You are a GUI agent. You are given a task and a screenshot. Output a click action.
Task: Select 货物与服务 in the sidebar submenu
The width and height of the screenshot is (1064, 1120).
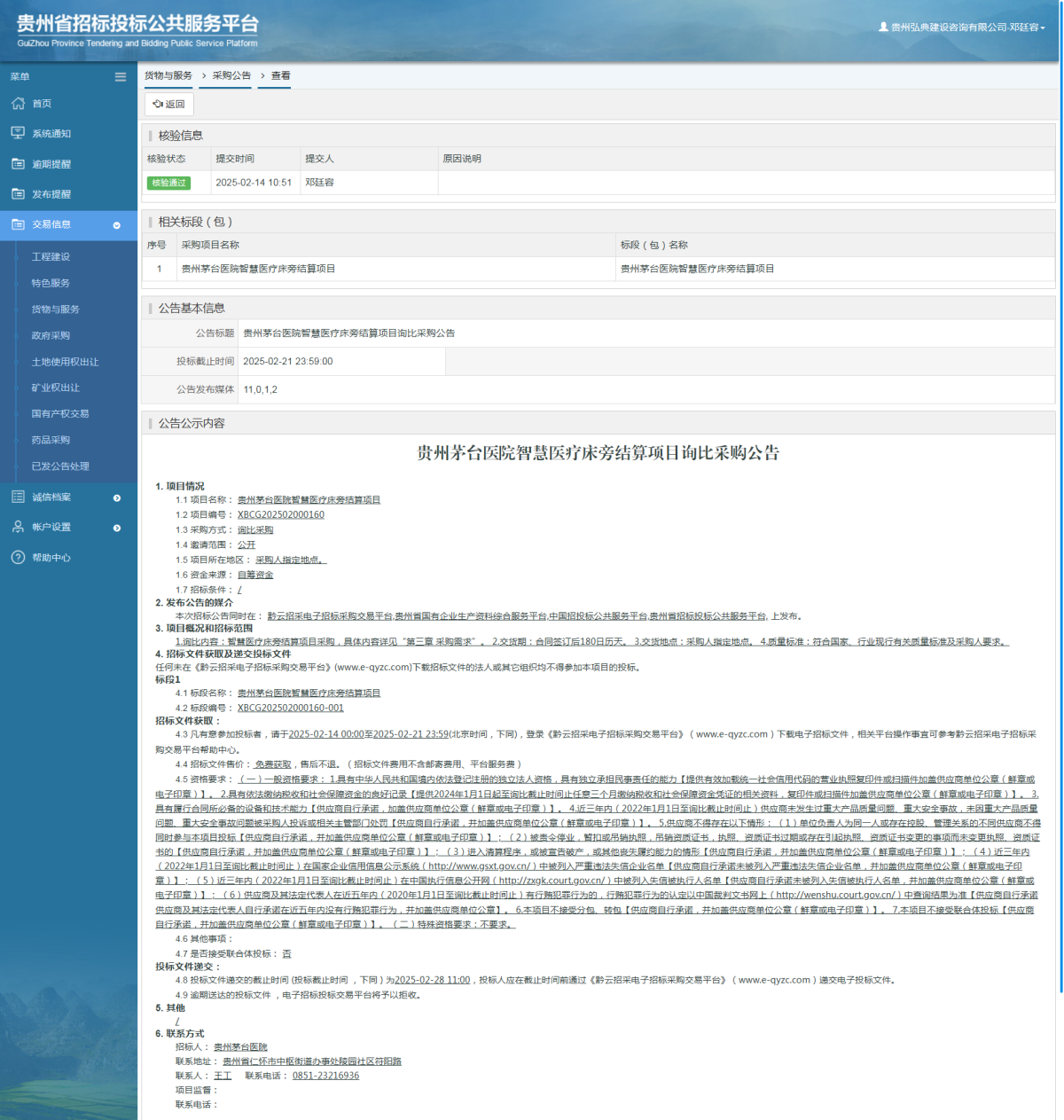[x=55, y=309]
